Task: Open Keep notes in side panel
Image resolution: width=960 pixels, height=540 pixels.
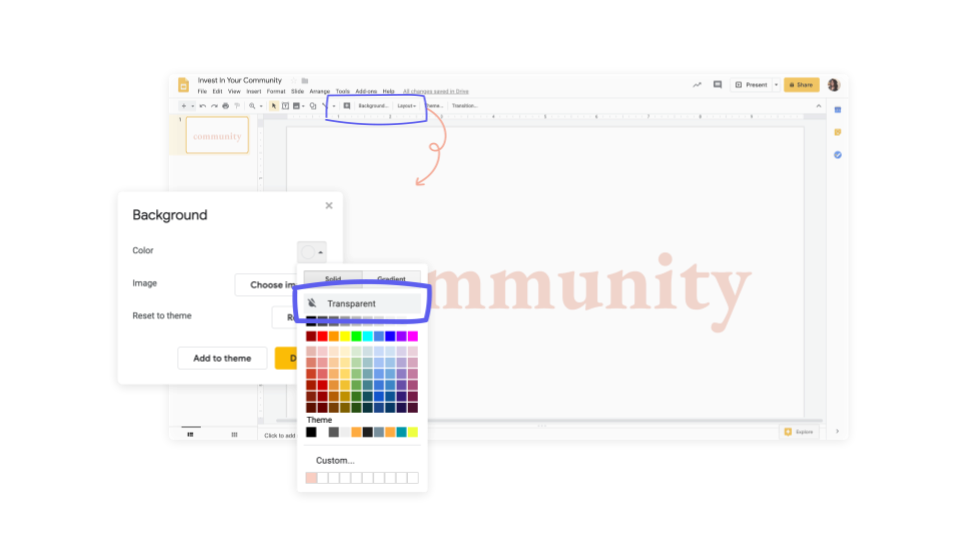Action: [x=838, y=132]
